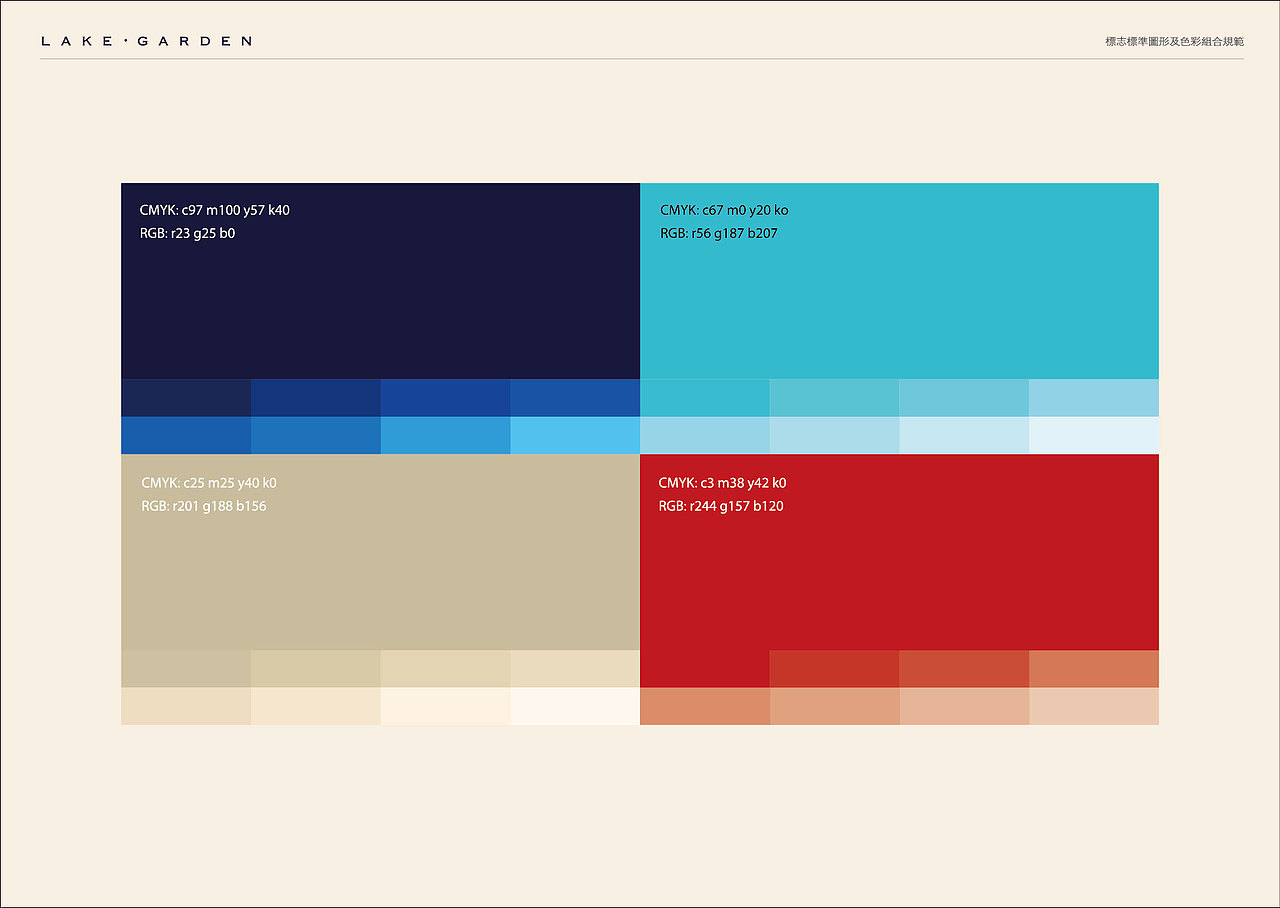Pick third tint in upper row under turquoise block
This screenshot has width=1280, height=908.
(x=964, y=398)
